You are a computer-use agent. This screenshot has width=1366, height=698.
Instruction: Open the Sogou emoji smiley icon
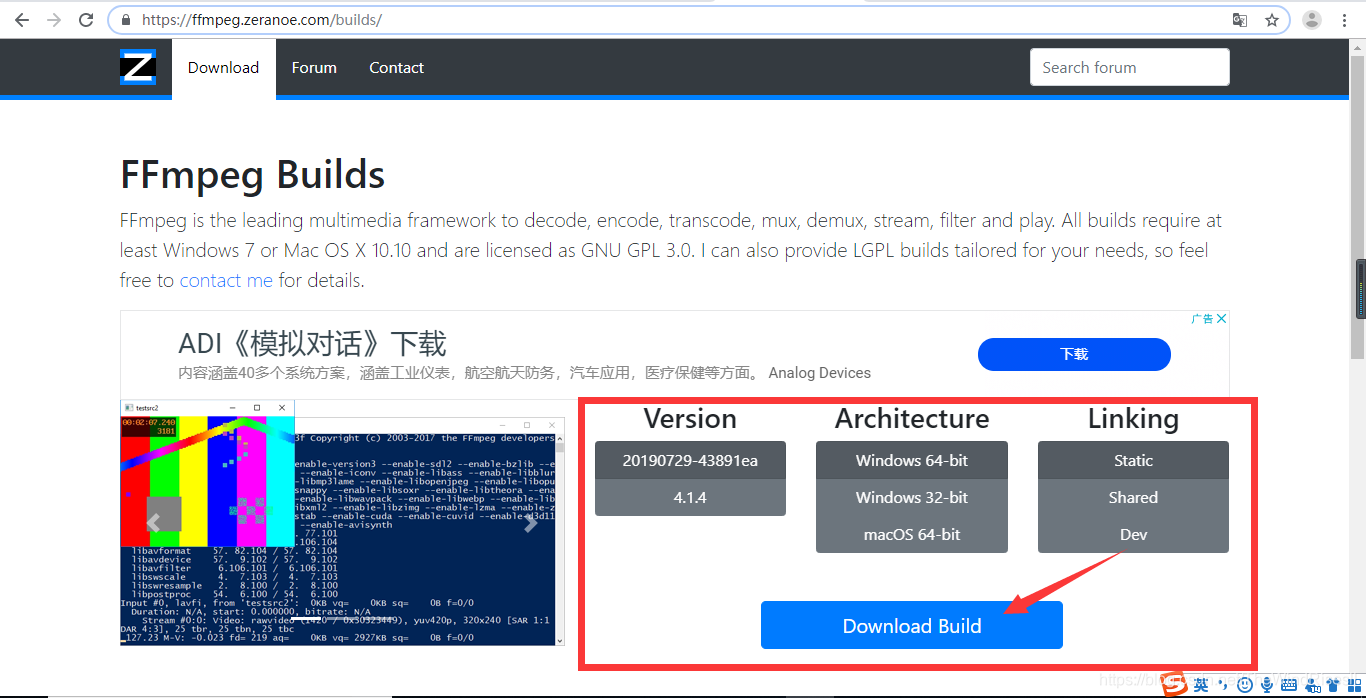[1245, 684]
